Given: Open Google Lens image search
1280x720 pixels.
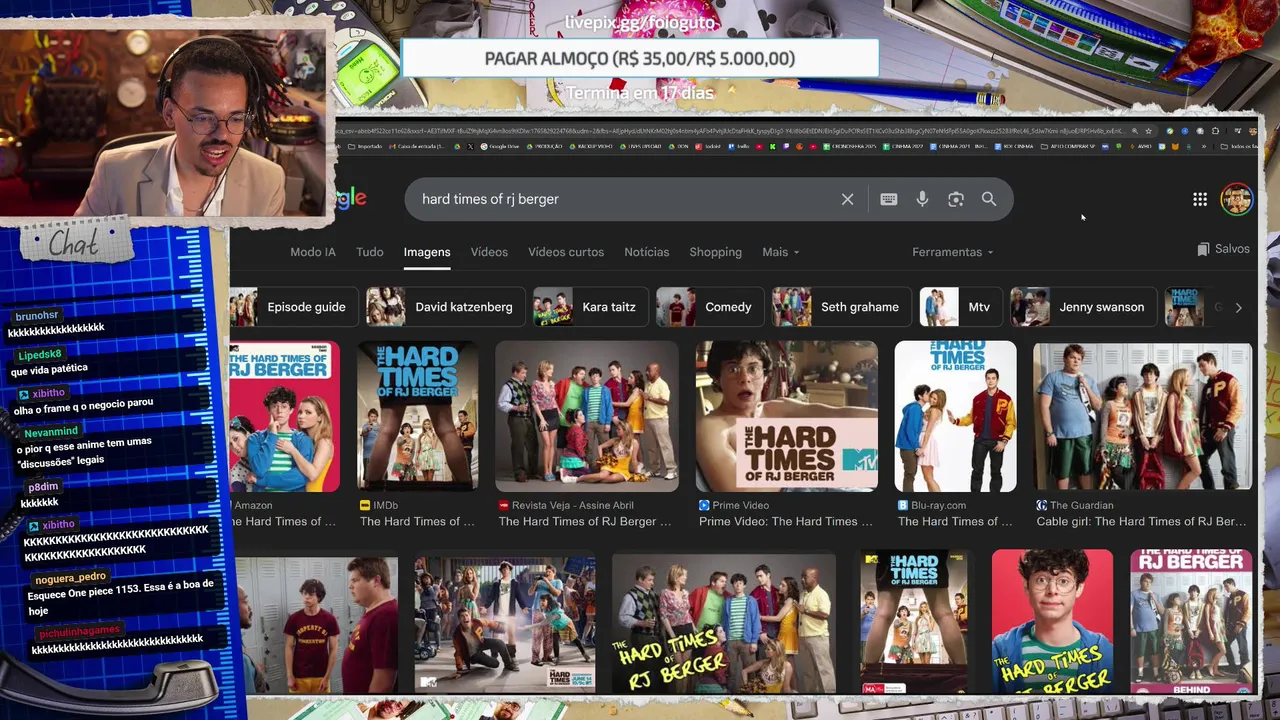Looking at the screenshot, I should [x=956, y=199].
